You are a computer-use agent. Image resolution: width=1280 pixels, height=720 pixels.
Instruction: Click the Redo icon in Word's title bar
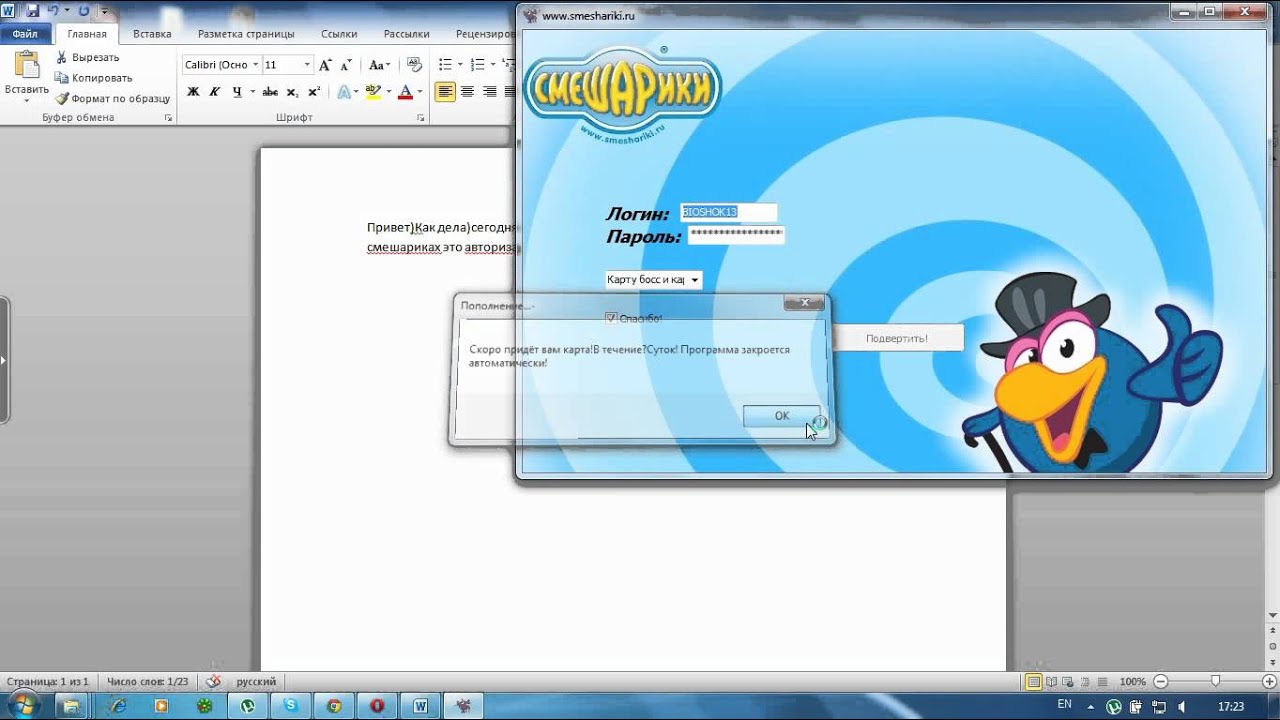[83, 11]
